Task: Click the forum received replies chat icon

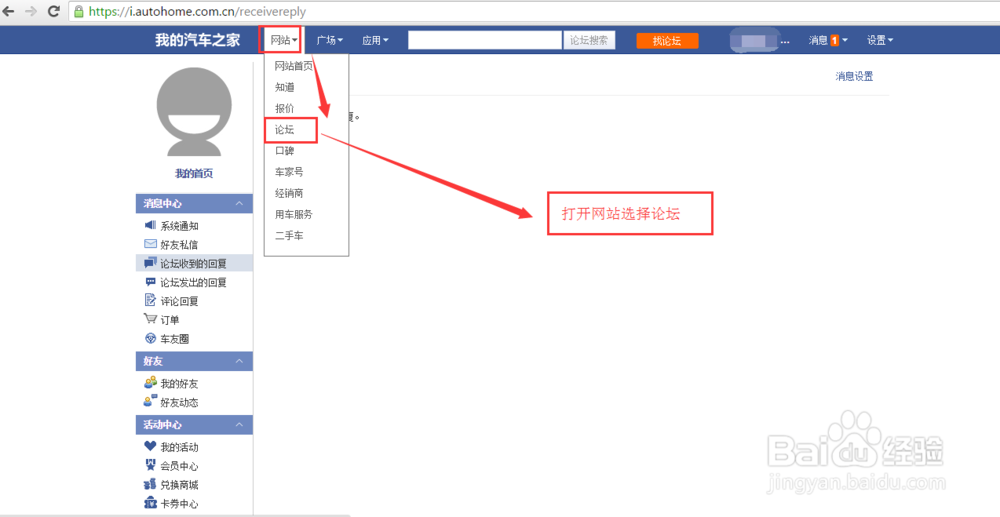Action: (151, 263)
